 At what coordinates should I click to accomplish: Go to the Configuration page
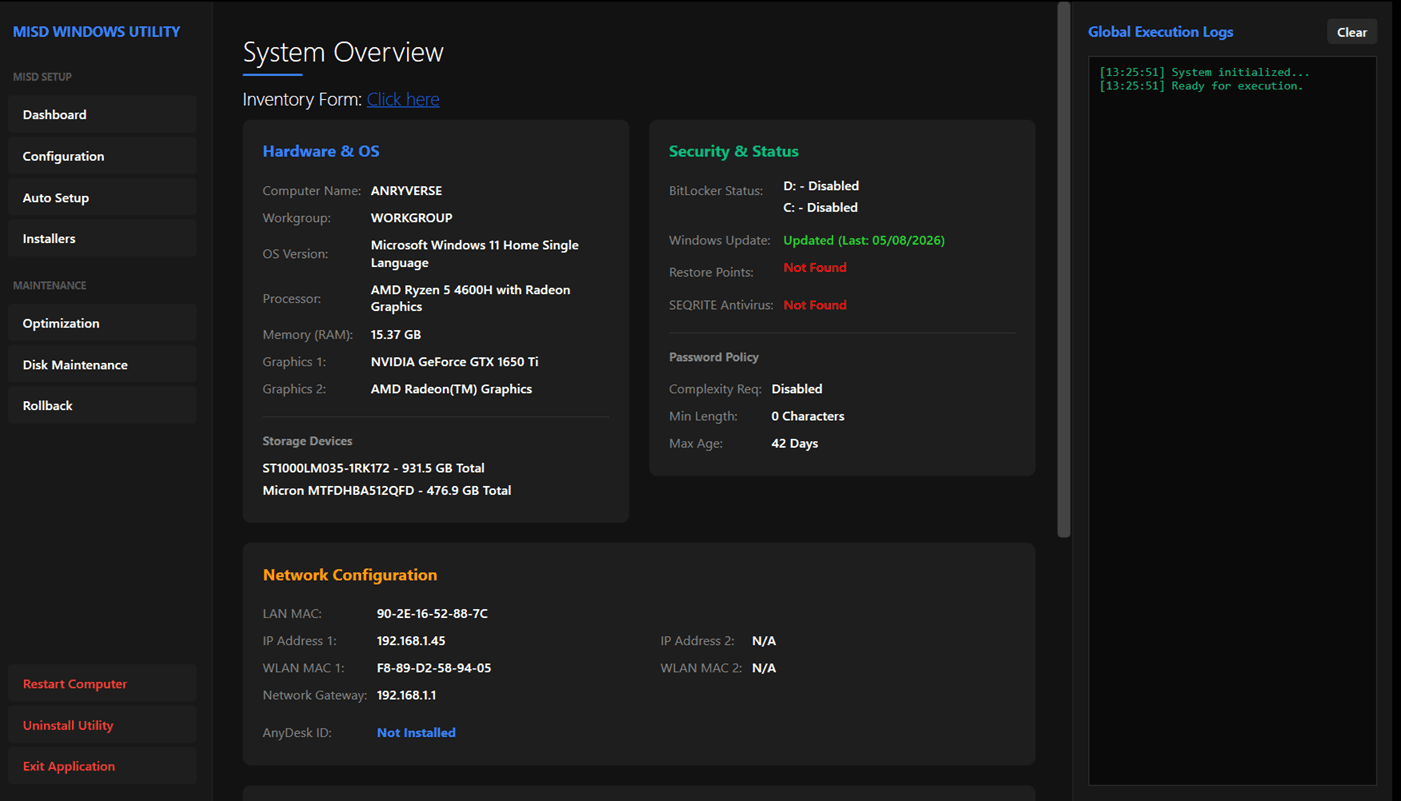(x=102, y=156)
